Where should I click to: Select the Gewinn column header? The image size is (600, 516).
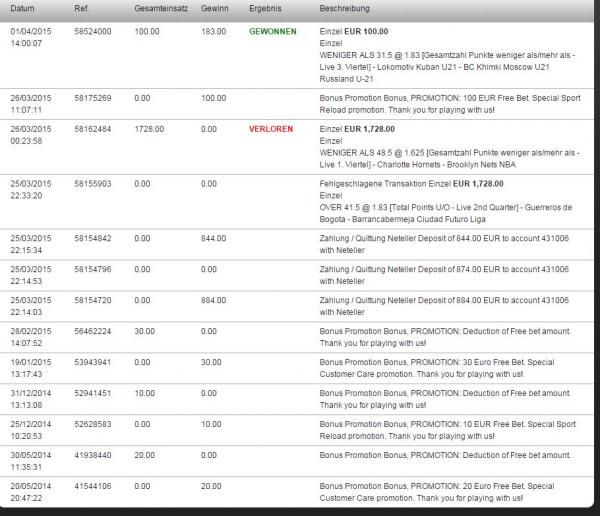(x=214, y=7)
